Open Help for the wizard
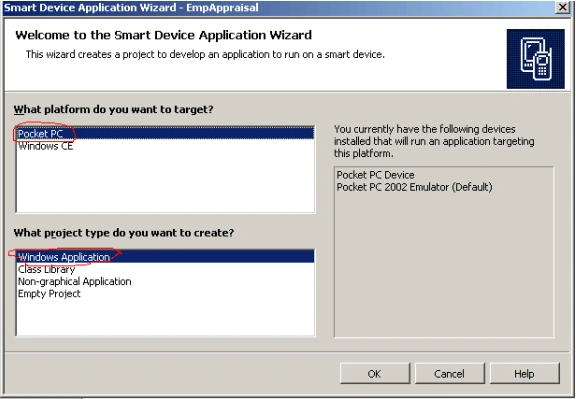Viewport: 576px width, 399px height. point(525,374)
